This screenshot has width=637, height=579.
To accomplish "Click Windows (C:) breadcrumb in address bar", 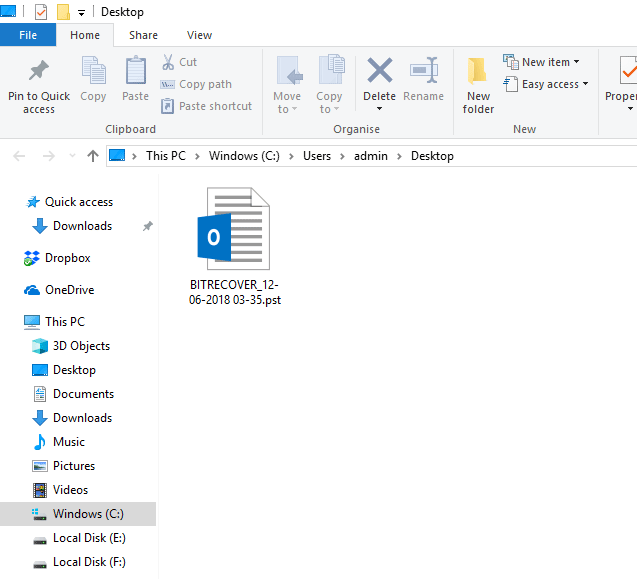I will (244, 156).
